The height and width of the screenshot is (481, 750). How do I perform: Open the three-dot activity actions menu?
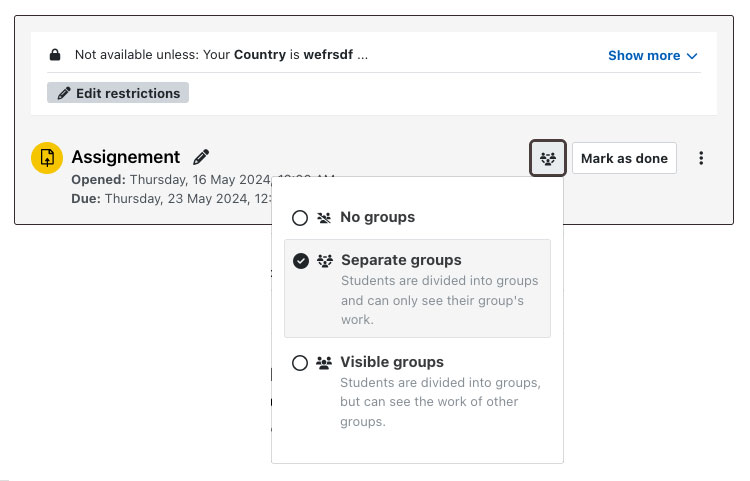click(701, 158)
